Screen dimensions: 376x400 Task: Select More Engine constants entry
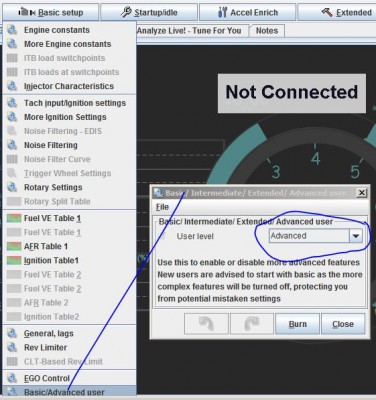(x=69, y=44)
